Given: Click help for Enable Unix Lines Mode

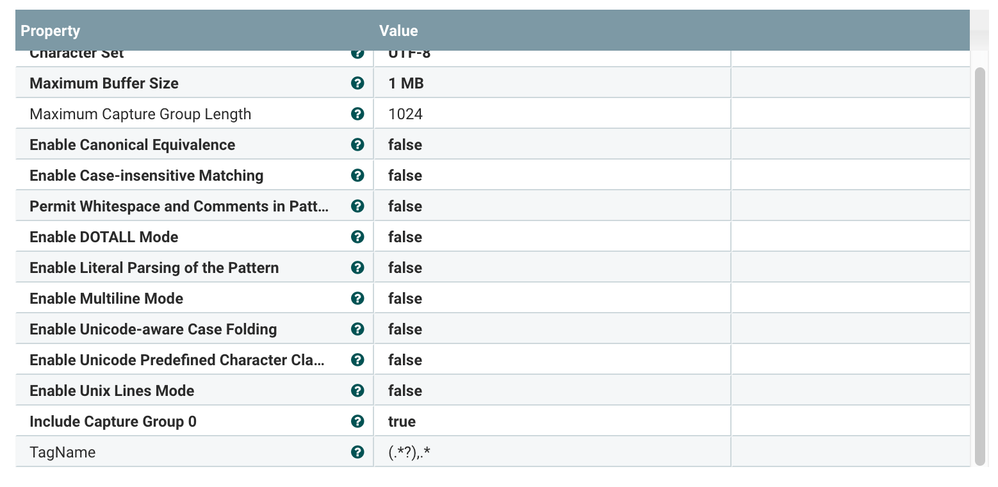Looking at the screenshot, I should click(357, 390).
